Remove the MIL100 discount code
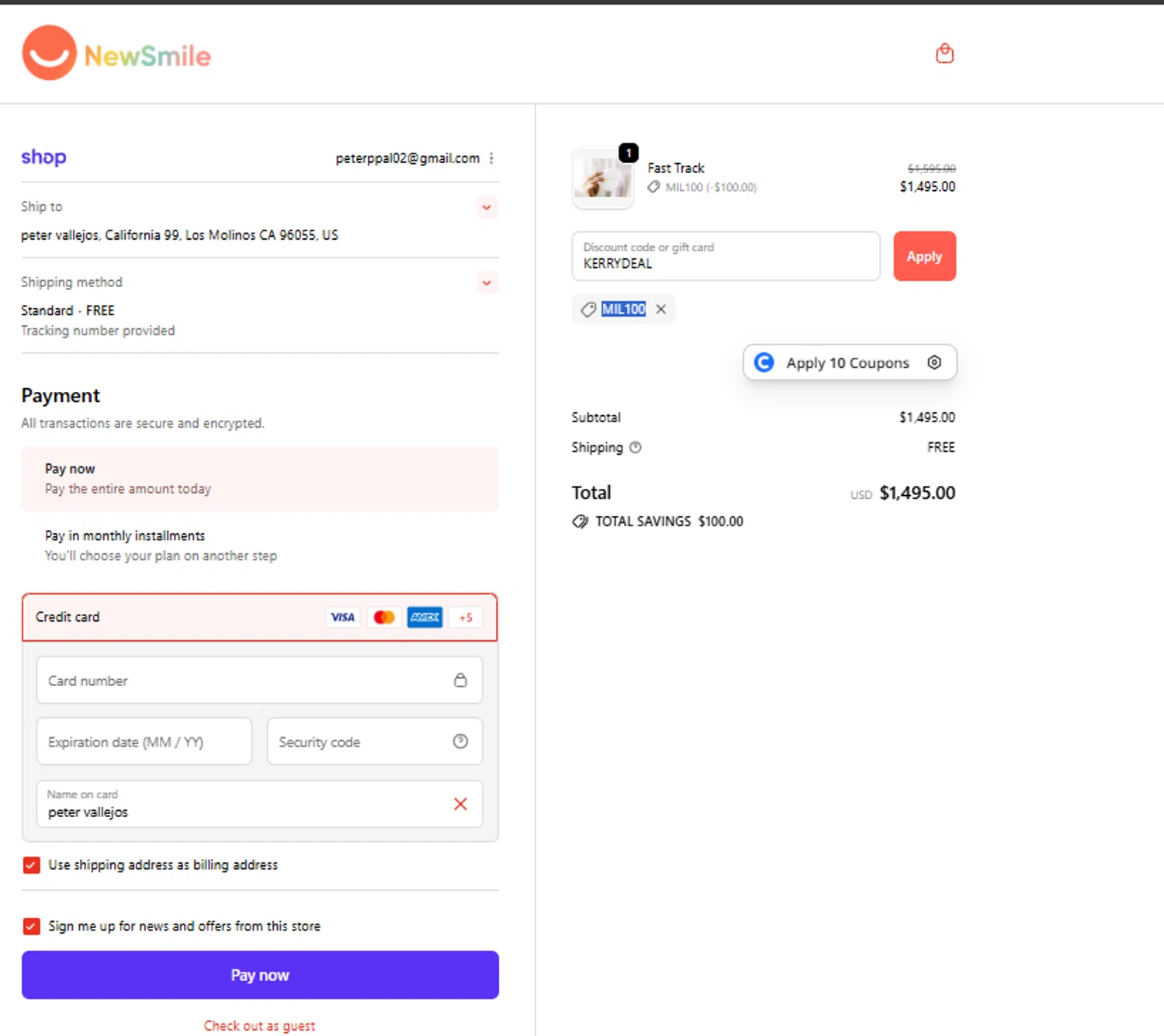 coord(660,309)
